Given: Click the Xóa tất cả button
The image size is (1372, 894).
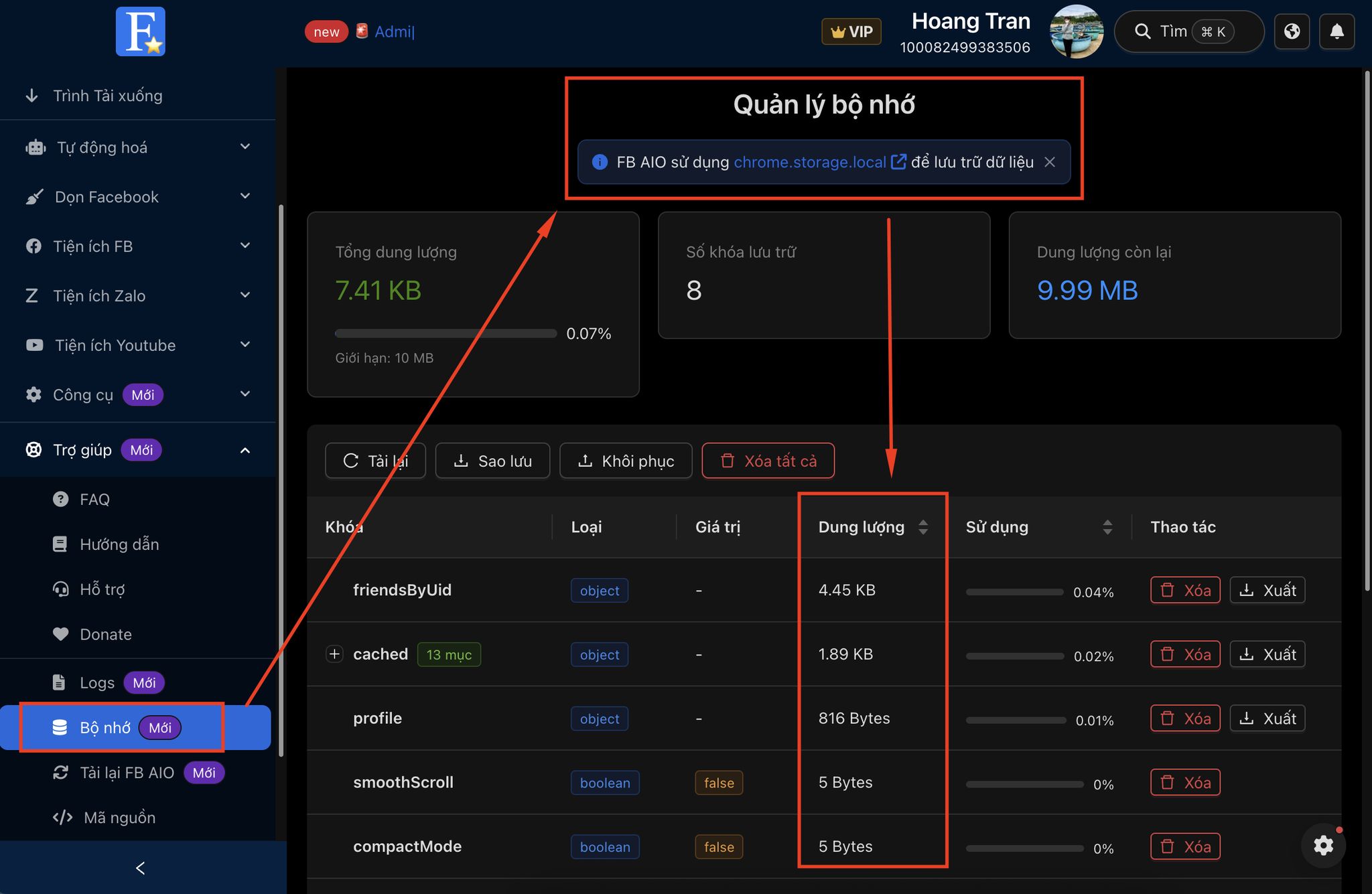Looking at the screenshot, I should click(768, 461).
